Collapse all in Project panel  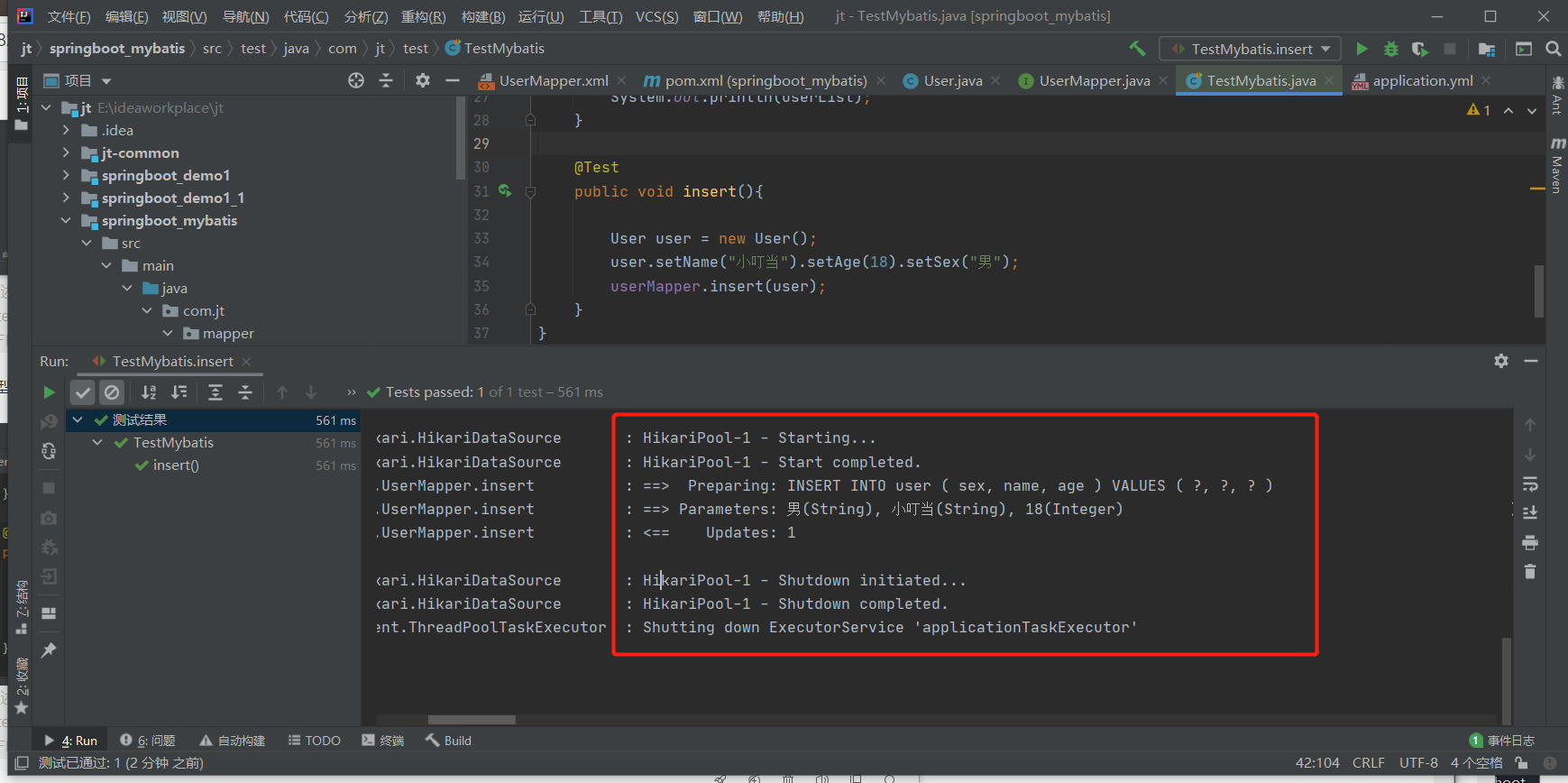(x=386, y=80)
